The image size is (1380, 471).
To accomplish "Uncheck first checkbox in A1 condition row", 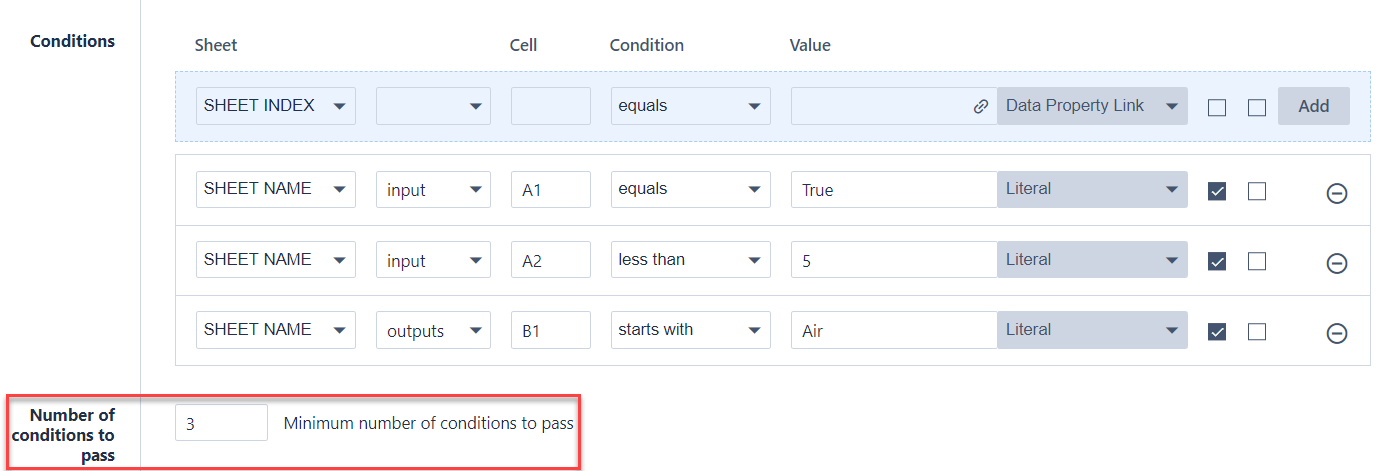I will coord(1217,191).
